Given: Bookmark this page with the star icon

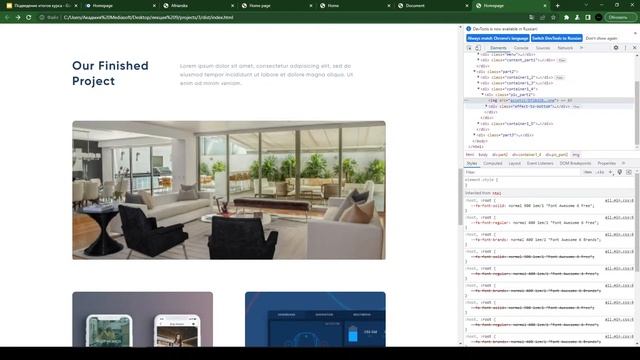Looking at the screenshot, I should coord(553,18).
